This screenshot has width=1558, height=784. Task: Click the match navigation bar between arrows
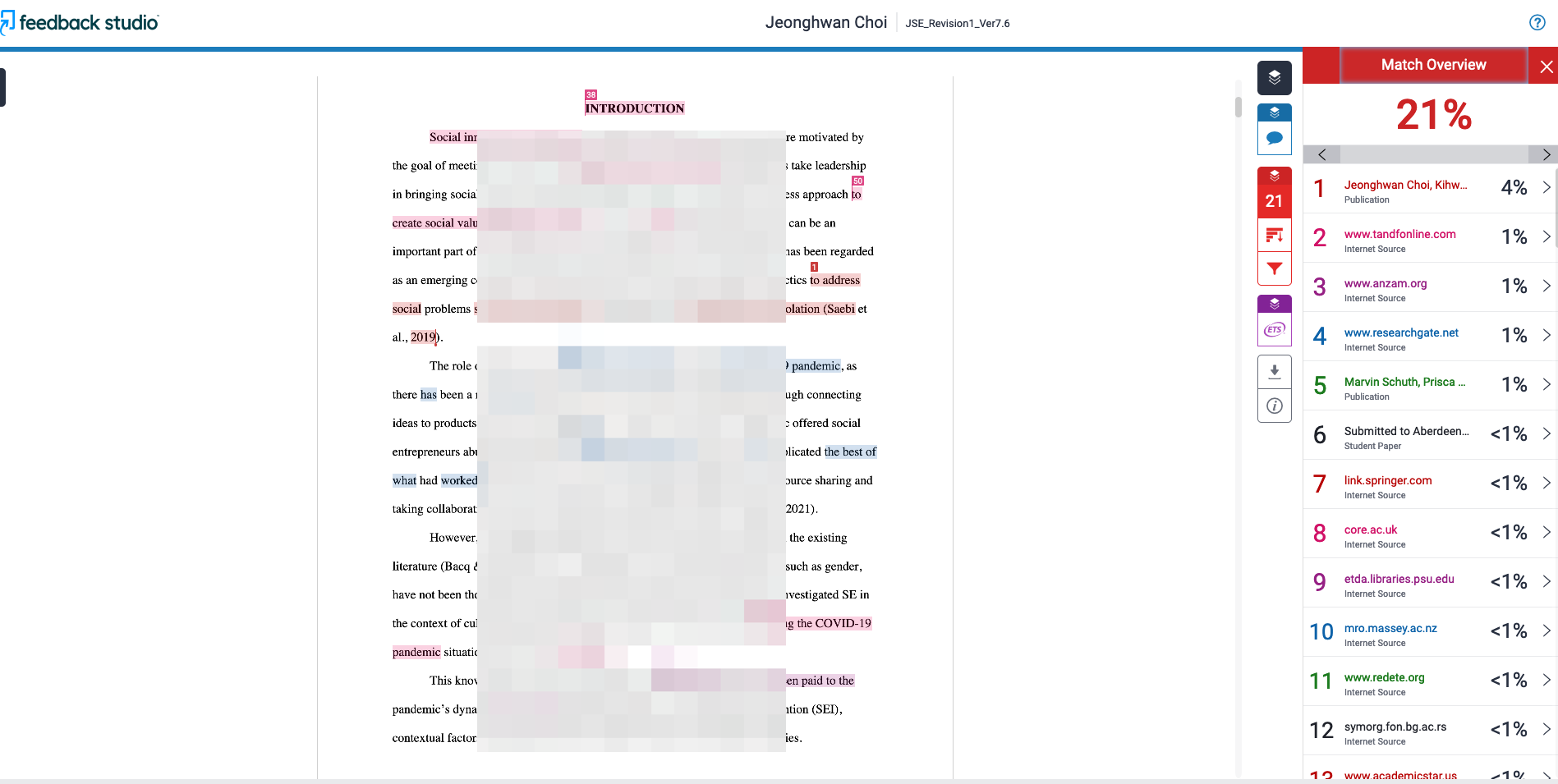click(1434, 154)
